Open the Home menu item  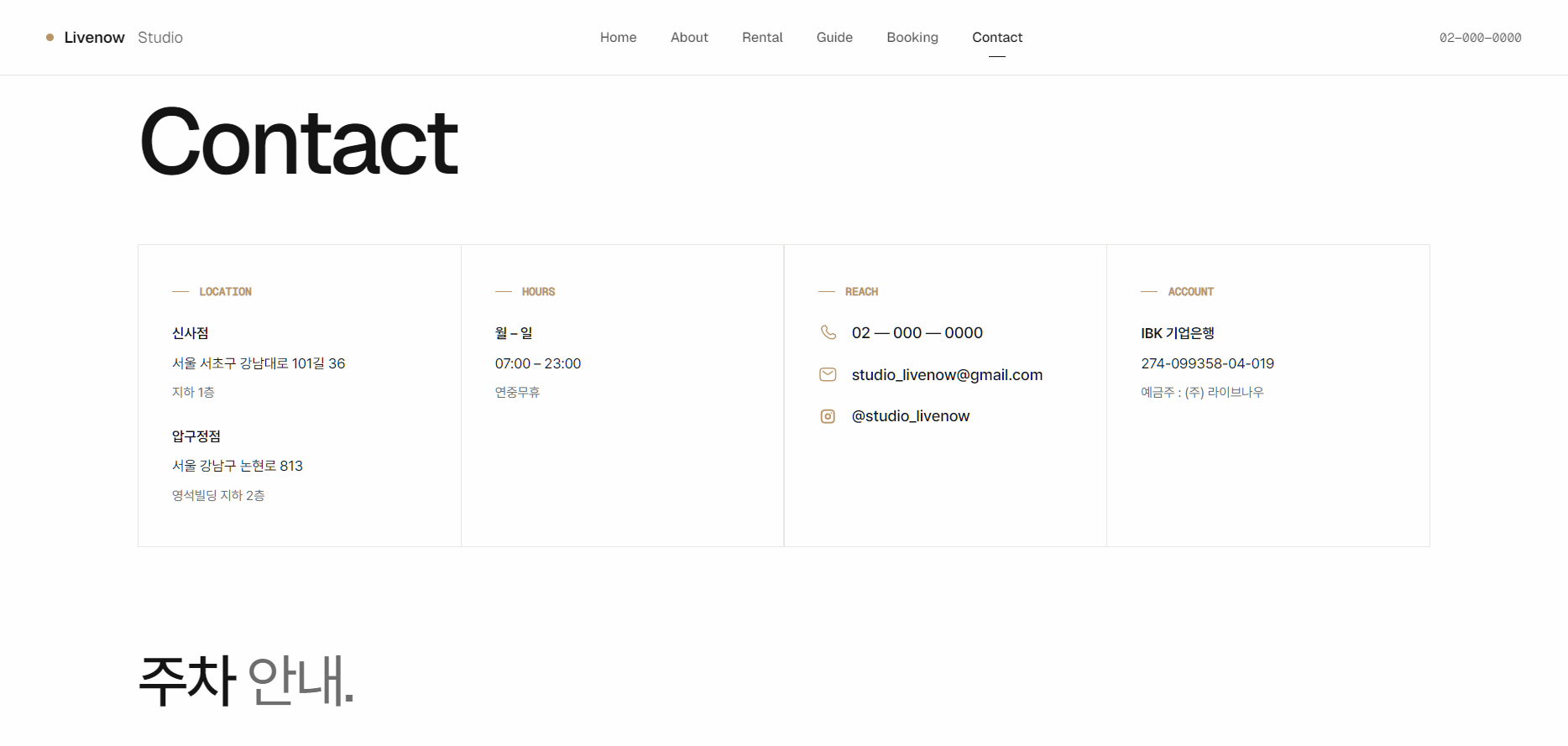click(x=619, y=37)
